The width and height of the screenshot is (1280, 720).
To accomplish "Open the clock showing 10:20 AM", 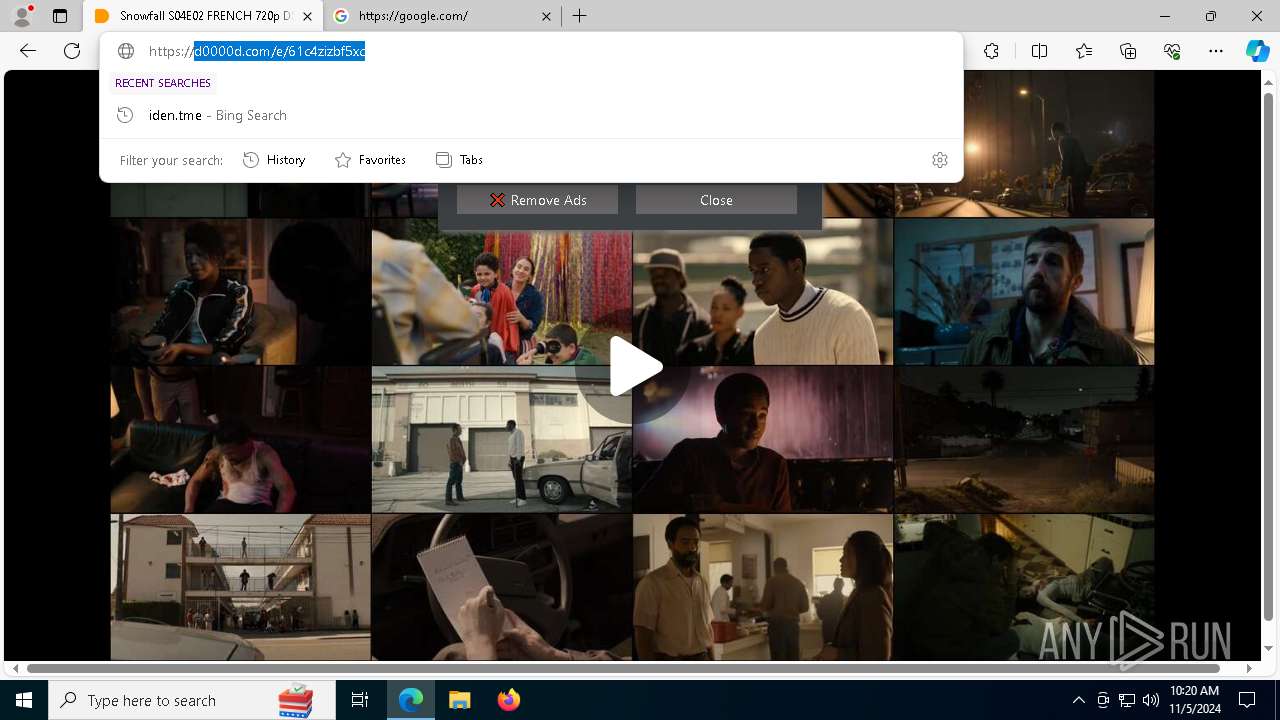I will (1195, 700).
